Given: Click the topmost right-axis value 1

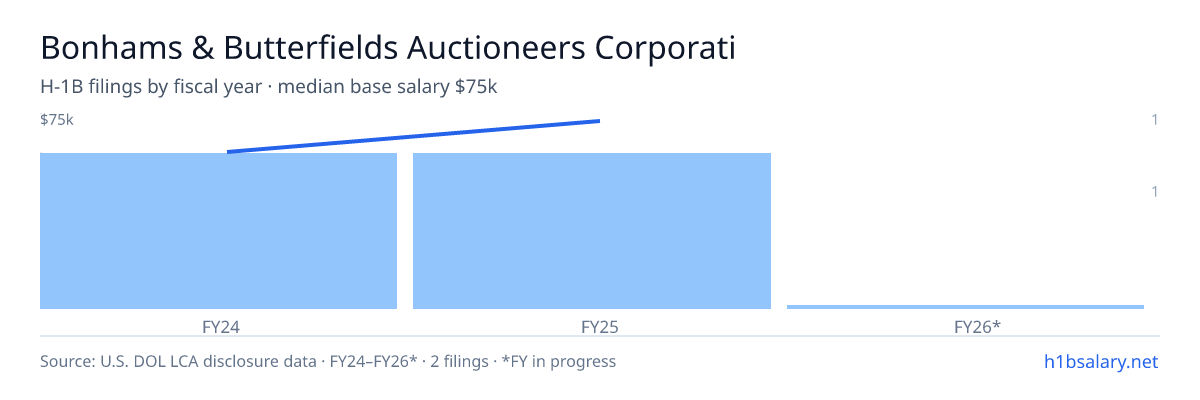Looking at the screenshot, I should 1155,120.
